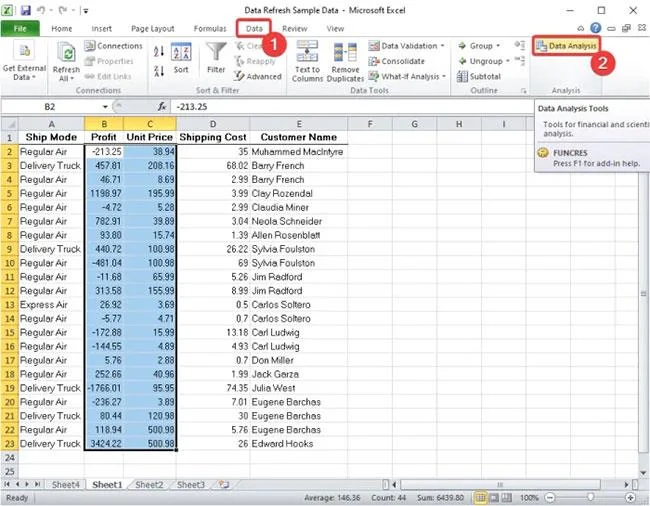Open Data Analysis tools
The height and width of the screenshot is (506, 650).
[567, 46]
